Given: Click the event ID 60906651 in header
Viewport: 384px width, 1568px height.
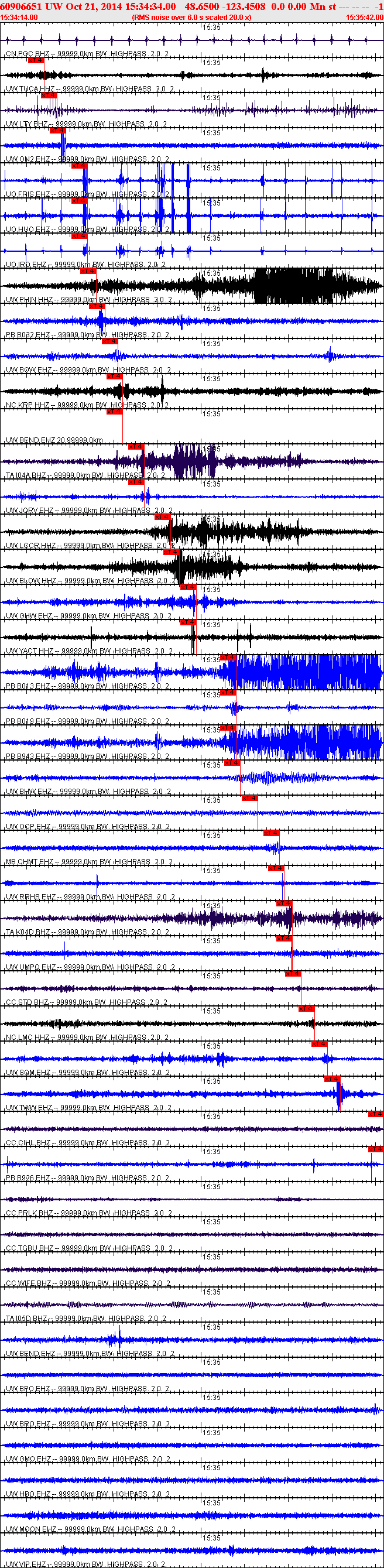Looking at the screenshot, I should pyautogui.click(x=21, y=6).
